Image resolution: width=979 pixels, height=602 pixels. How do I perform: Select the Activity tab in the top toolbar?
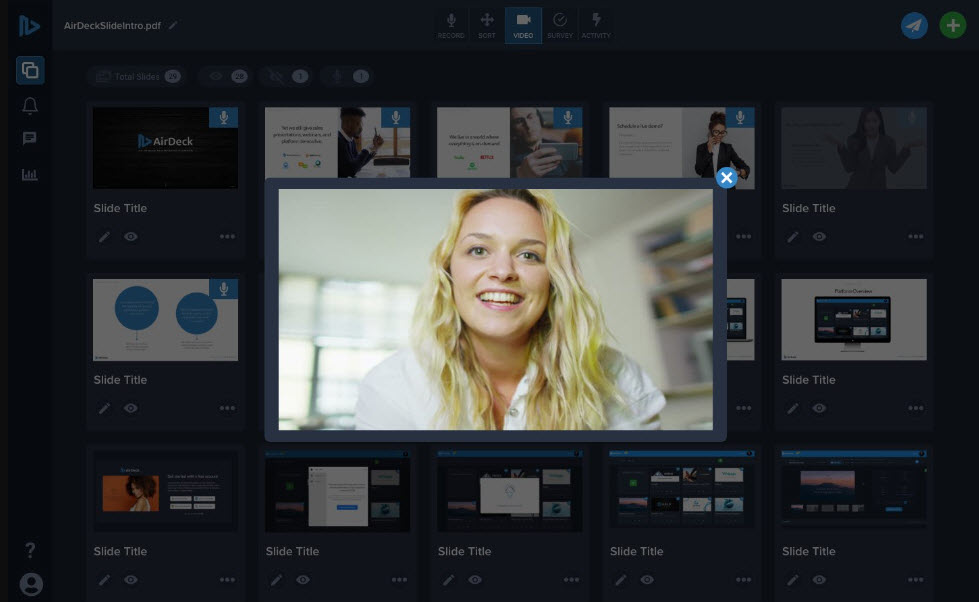coord(596,26)
